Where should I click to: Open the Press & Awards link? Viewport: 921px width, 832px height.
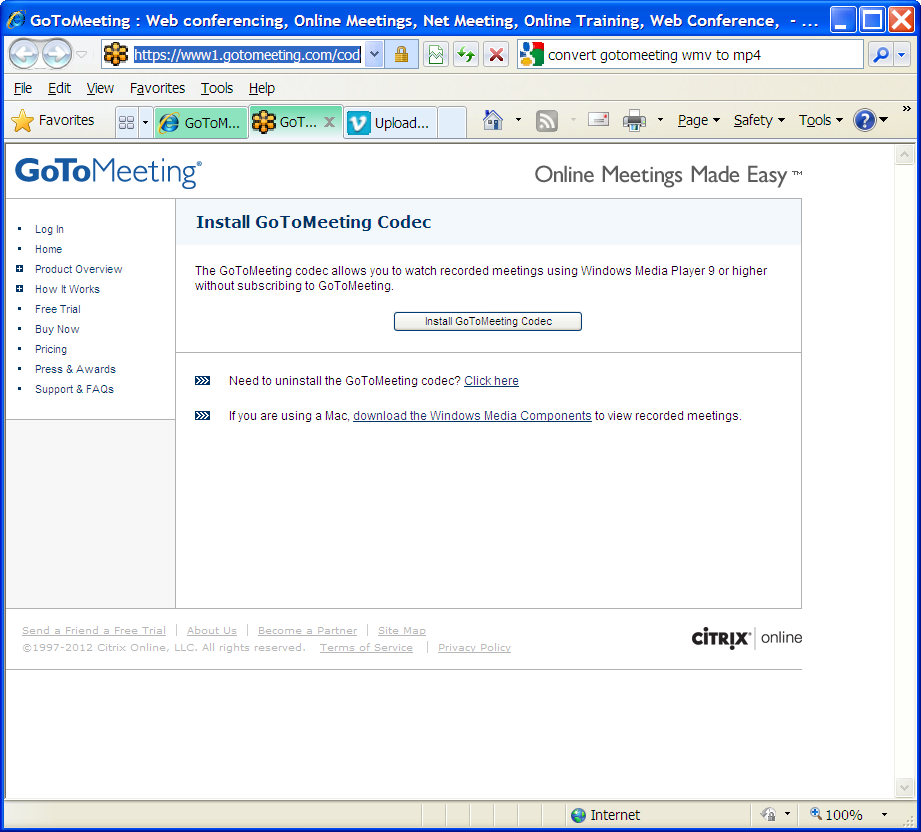coord(75,369)
